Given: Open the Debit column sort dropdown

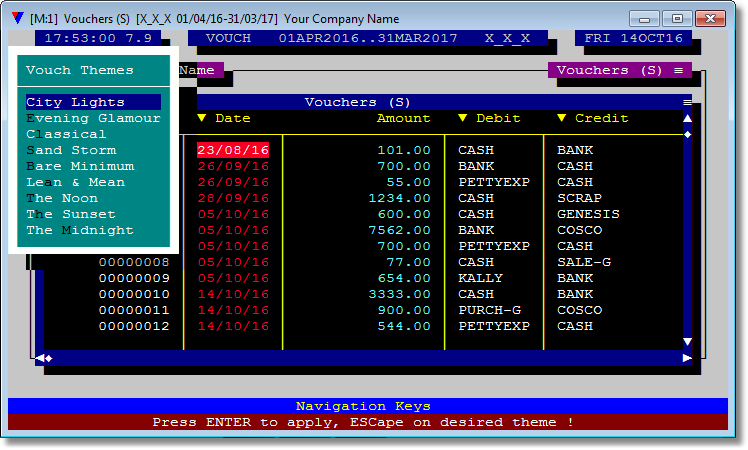Looking at the screenshot, I should pyautogui.click(x=462, y=118).
